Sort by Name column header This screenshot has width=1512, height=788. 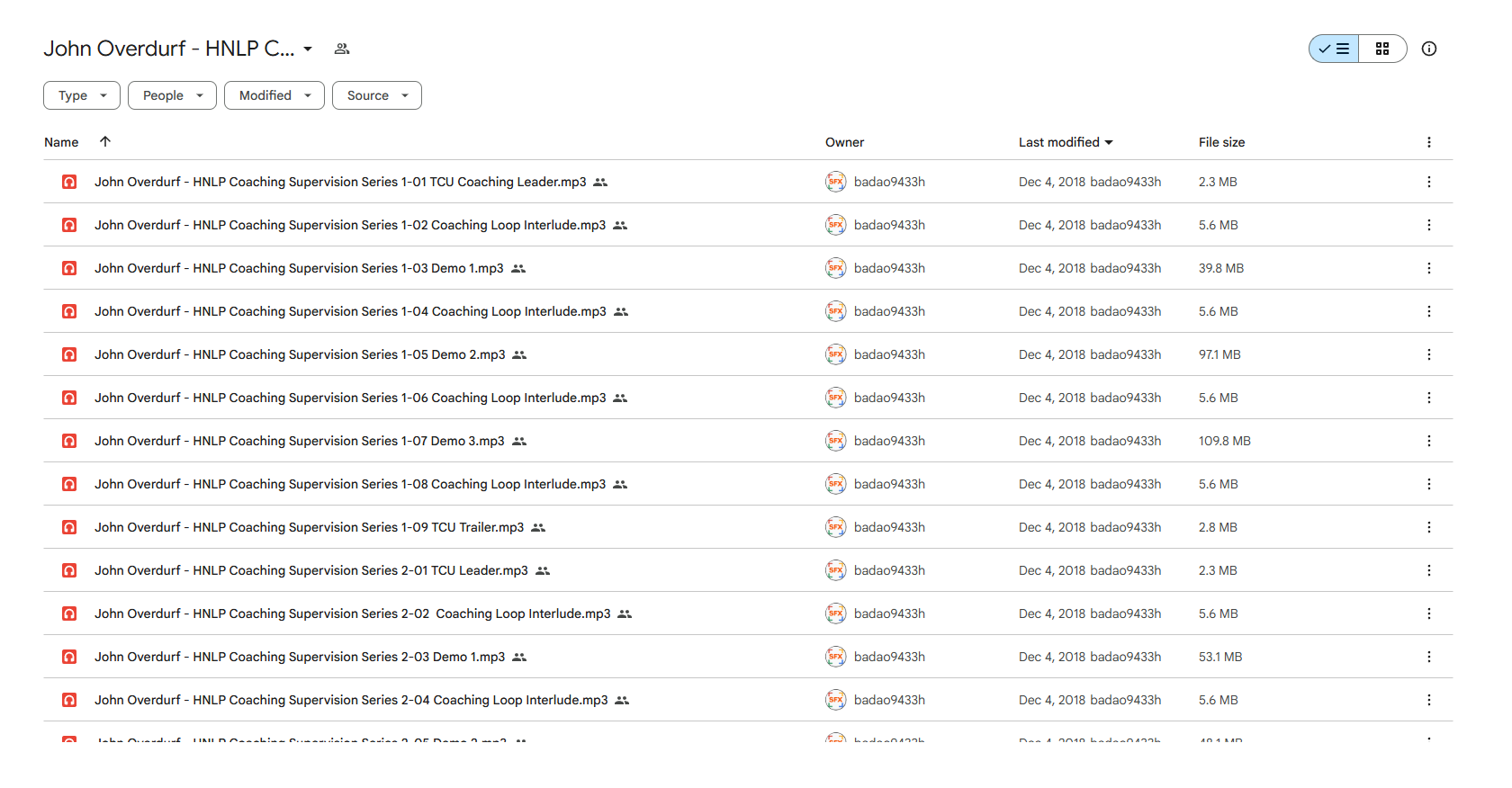61,142
